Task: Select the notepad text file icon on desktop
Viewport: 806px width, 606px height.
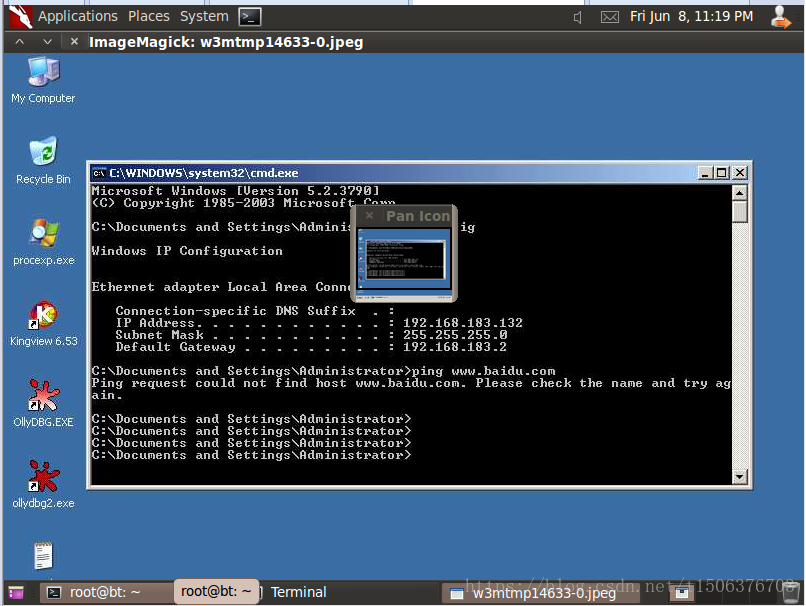Action: [x=43, y=556]
